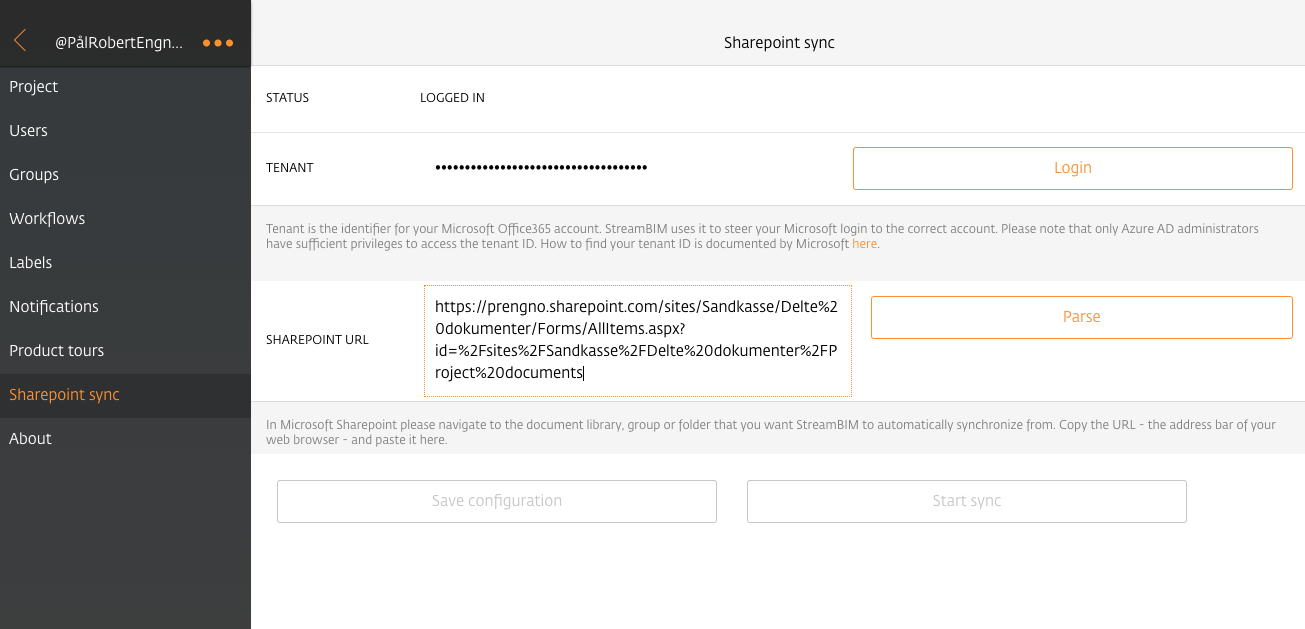
Task: Select Product tours in sidebar
Action: pyautogui.click(x=125, y=351)
